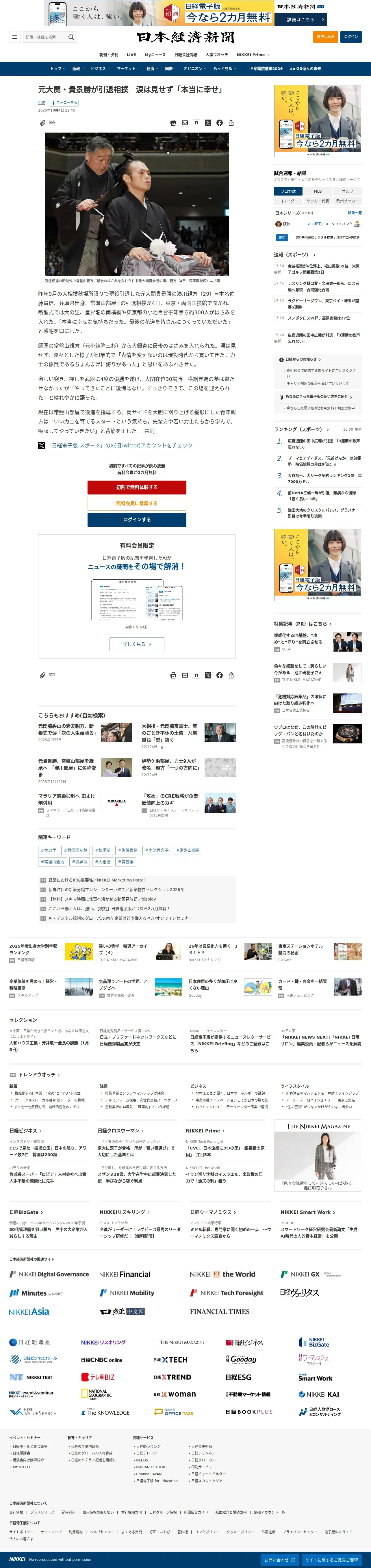
Task: Click the beginner mark icon beside あなたに合った電子版
Action: pos(281,397)
